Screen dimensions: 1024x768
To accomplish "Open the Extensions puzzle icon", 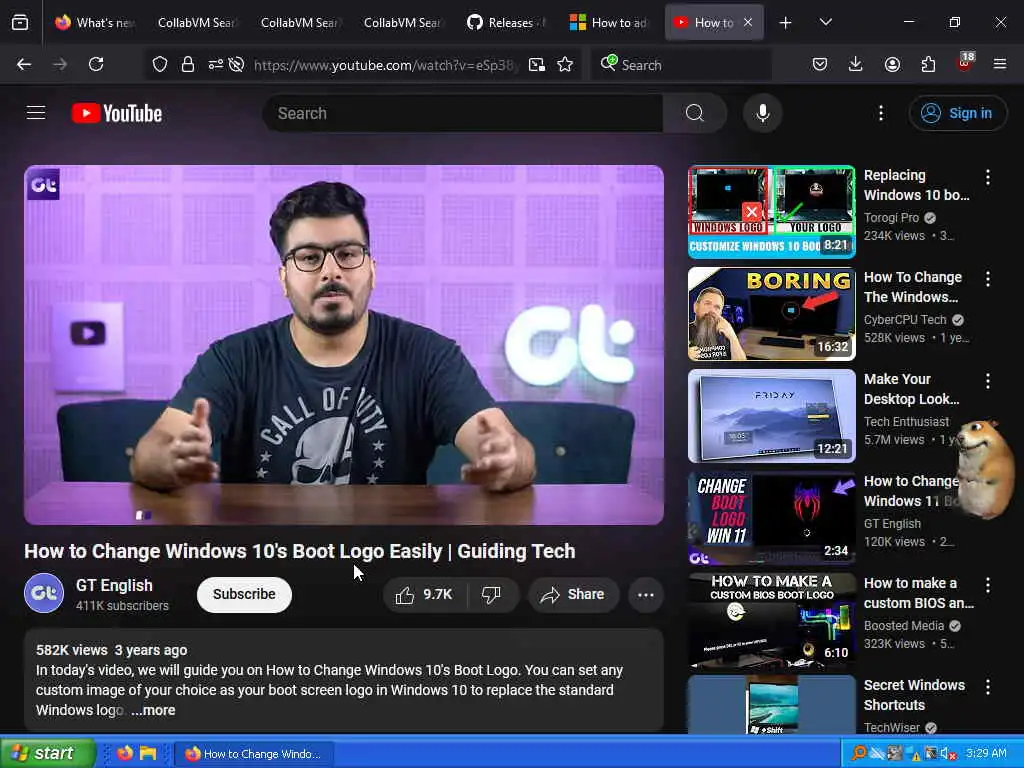I will [928, 64].
